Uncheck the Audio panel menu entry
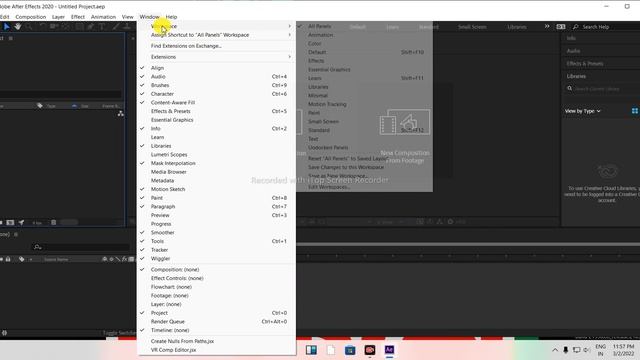Screen dimensions: 640x360 pyautogui.click(x=216, y=76)
